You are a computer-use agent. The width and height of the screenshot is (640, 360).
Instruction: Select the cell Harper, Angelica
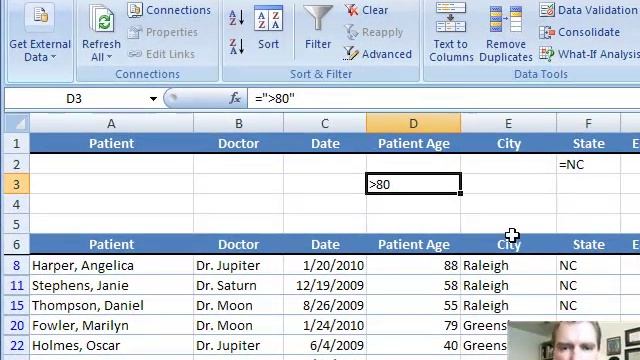point(111,265)
